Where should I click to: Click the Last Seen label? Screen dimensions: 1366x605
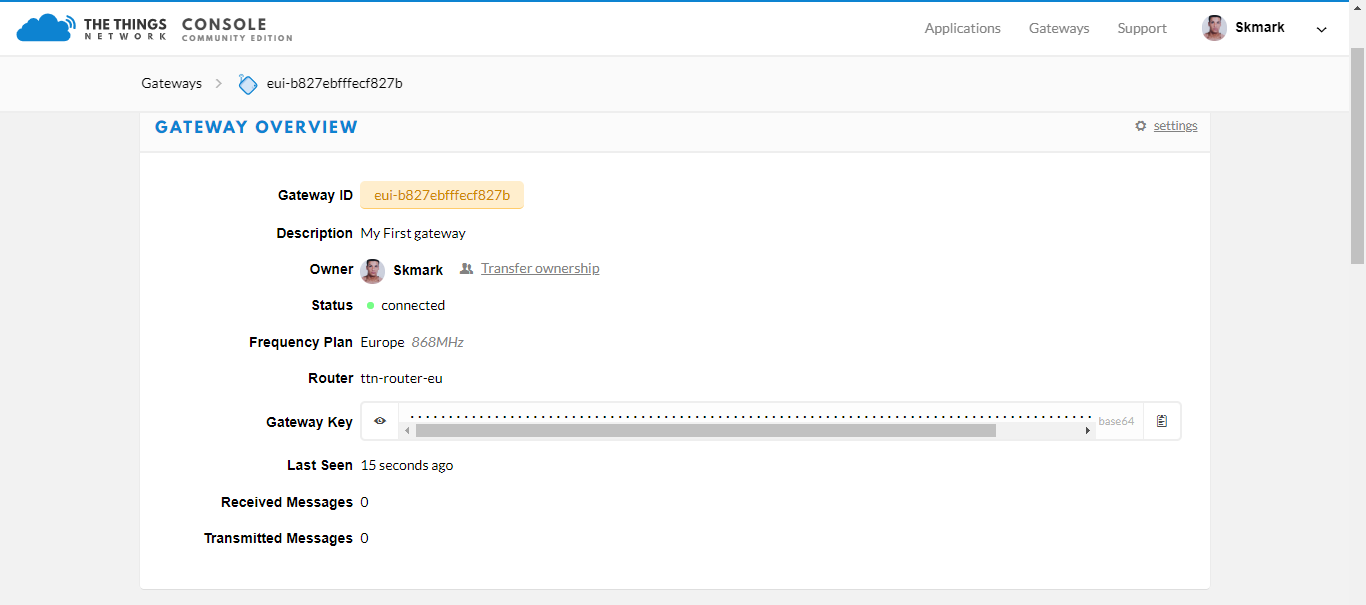click(320, 465)
